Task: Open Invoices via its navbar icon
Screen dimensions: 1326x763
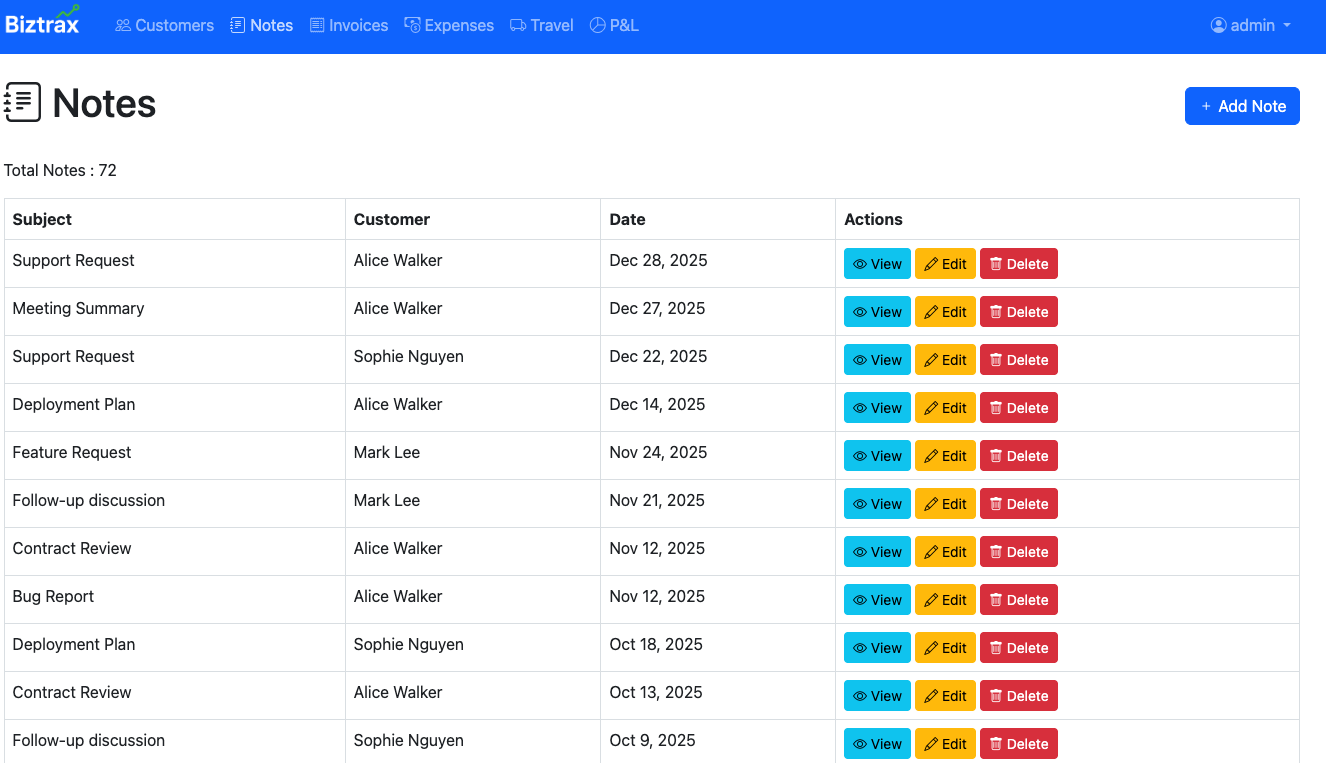Action: click(x=316, y=25)
